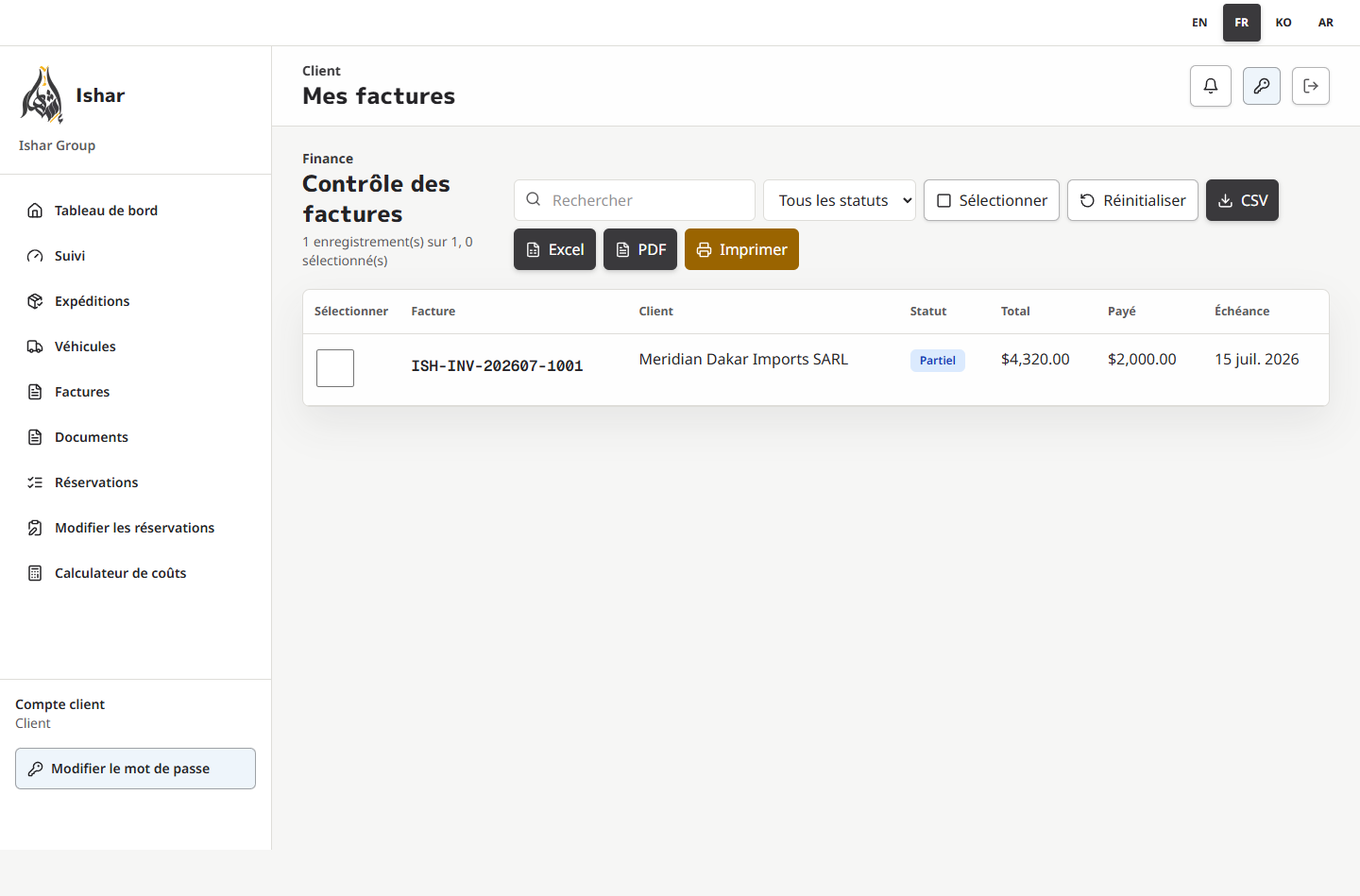
Task: Click the Ishar Group label
Action: pos(57,145)
